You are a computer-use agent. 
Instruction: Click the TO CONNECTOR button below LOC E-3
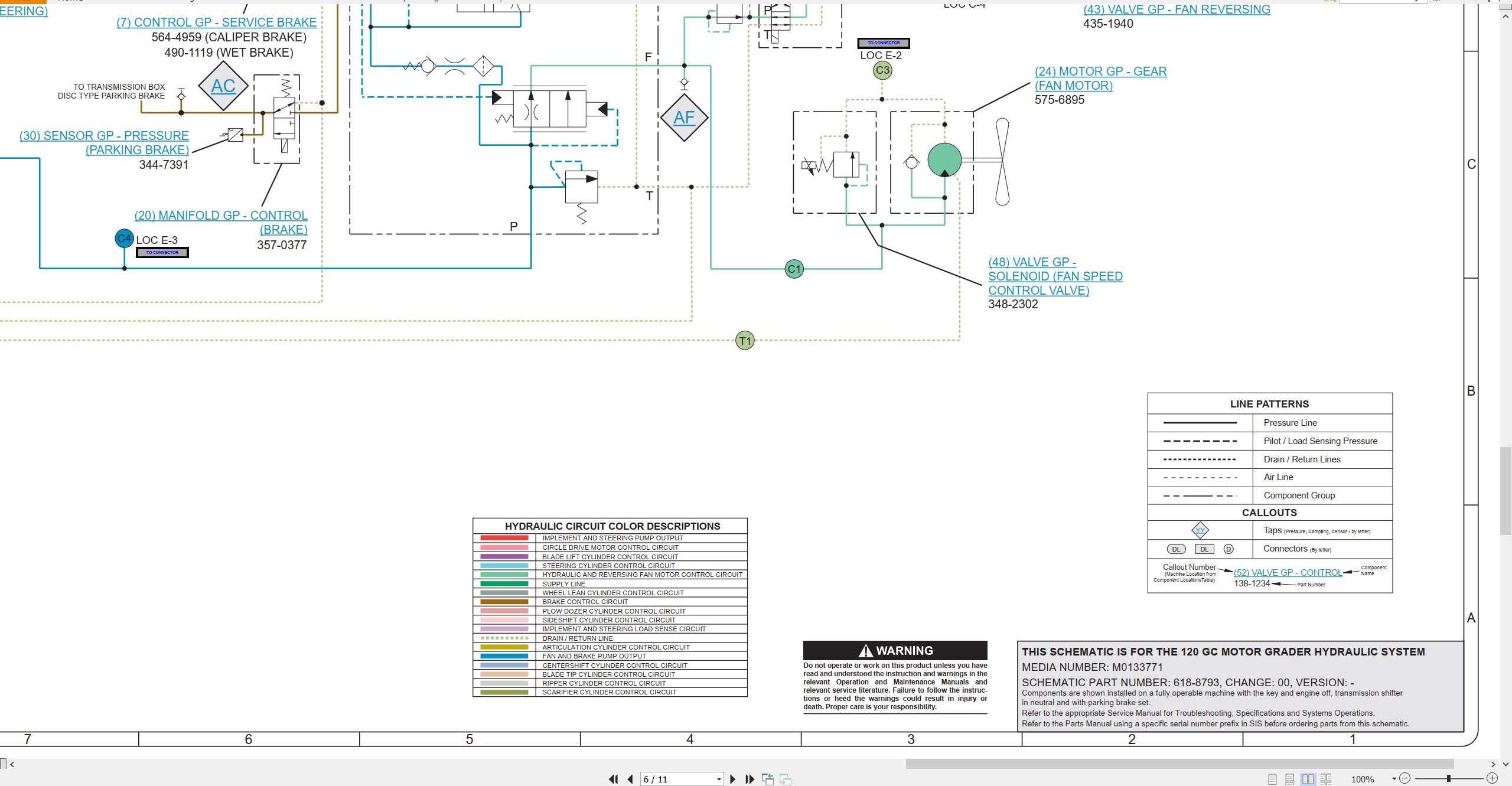(x=162, y=253)
